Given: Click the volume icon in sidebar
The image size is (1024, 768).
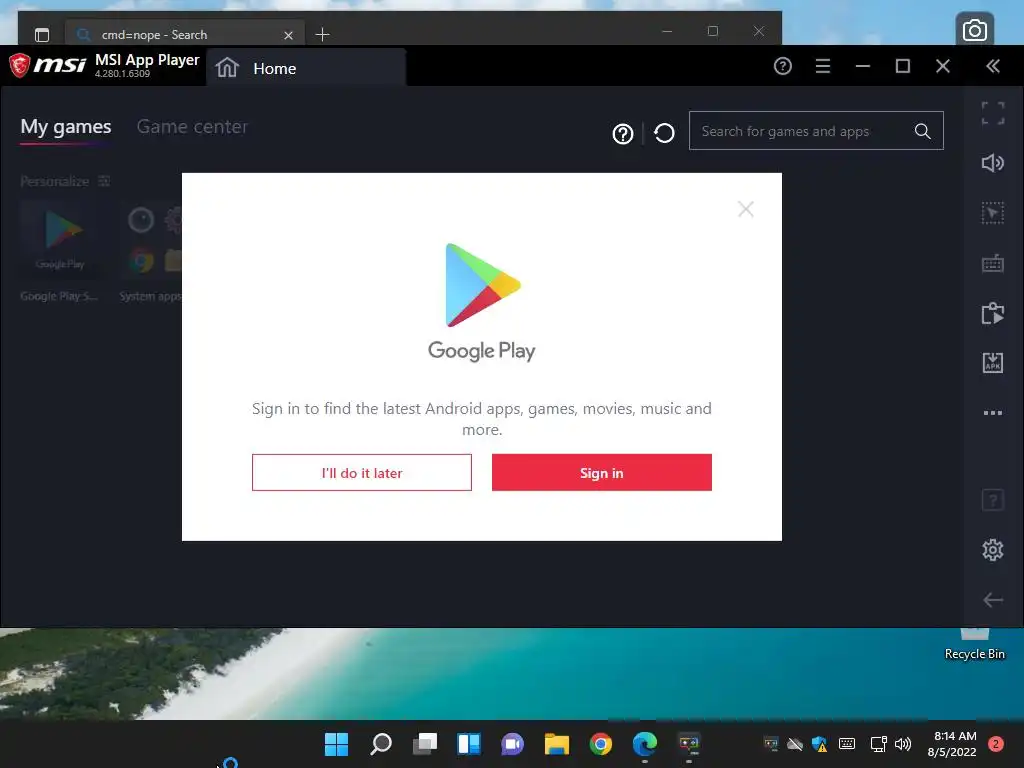Looking at the screenshot, I should (x=993, y=163).
